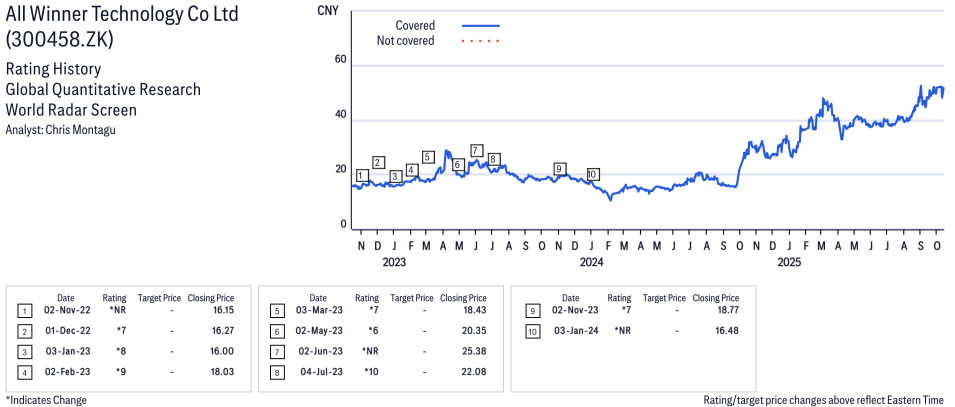Click the 2025 year label on the axis

coord(790,263)
